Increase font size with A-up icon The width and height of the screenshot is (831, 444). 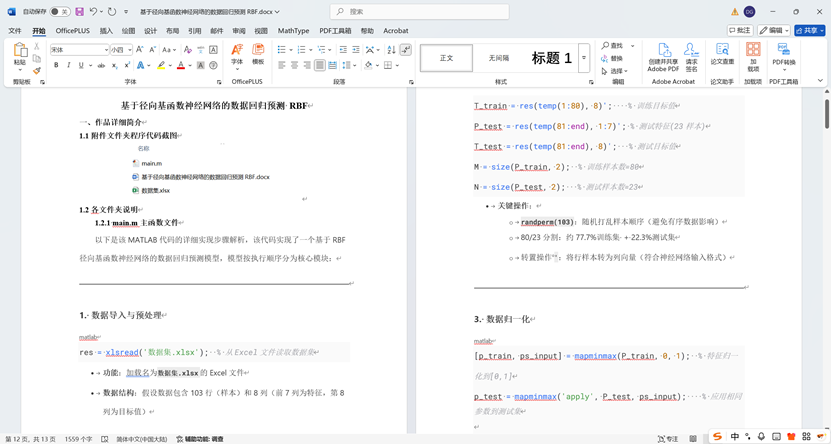[140, 50]
